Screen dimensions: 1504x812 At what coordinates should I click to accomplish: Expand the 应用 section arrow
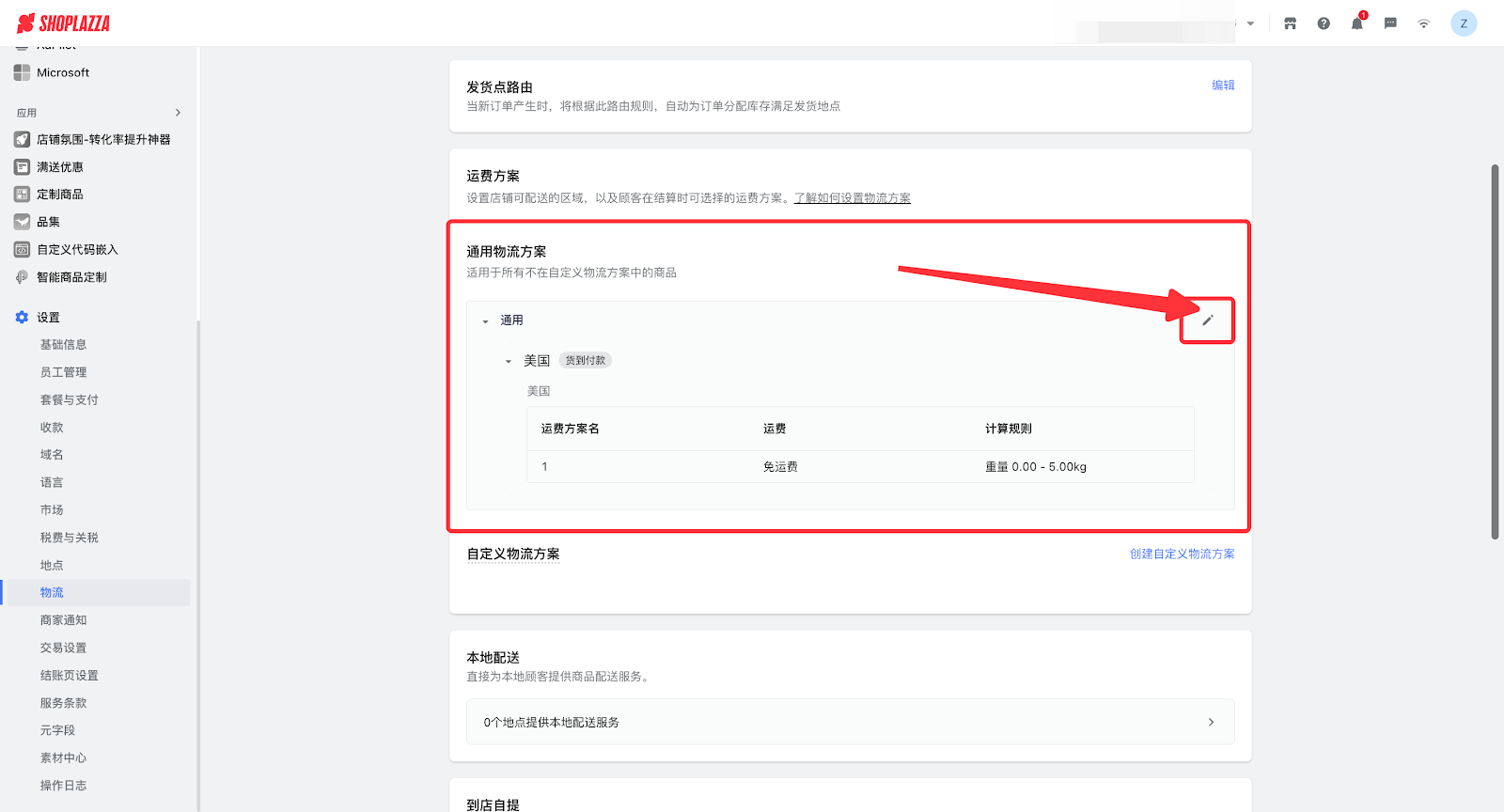click(178, 113)
